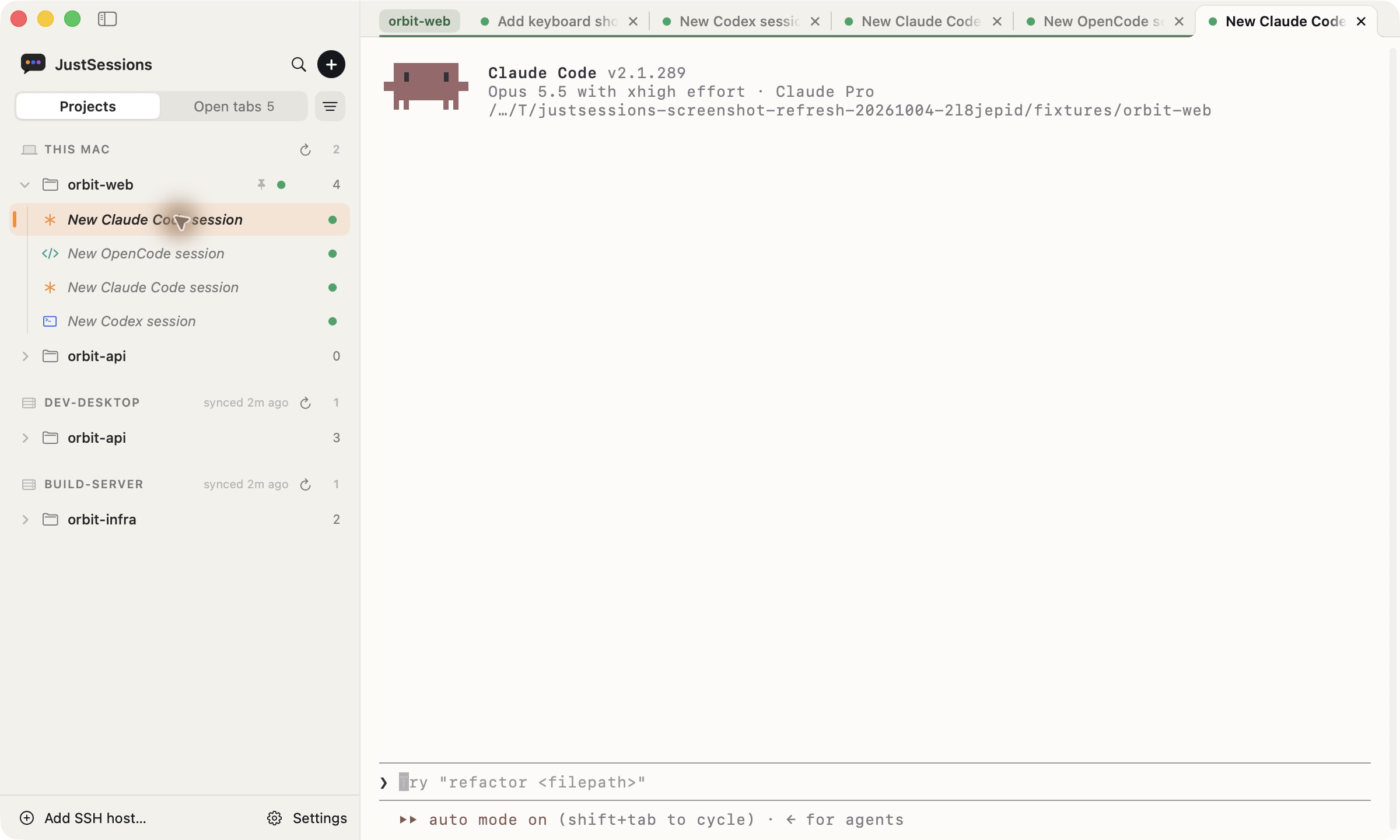Screen dimensions: 1400x840
Task: Open the Settings label
Action: (320, 818)
